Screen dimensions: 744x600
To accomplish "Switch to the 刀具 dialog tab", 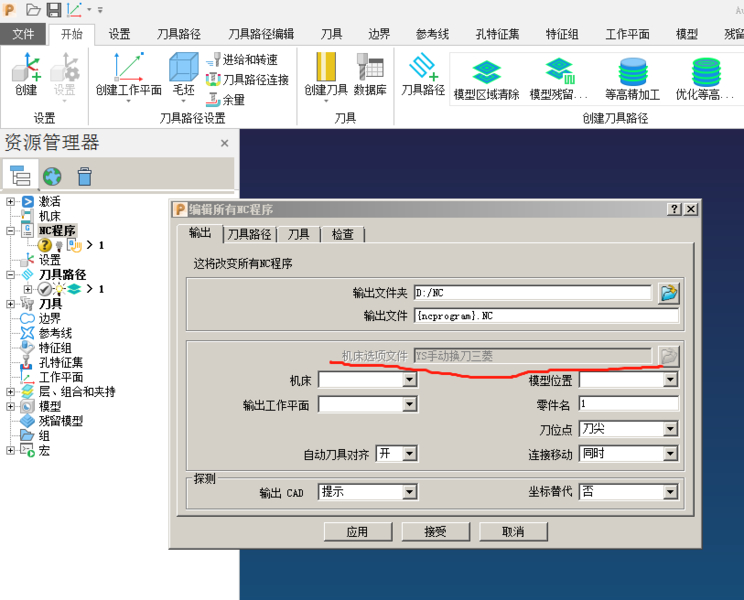I will [298, 234].
